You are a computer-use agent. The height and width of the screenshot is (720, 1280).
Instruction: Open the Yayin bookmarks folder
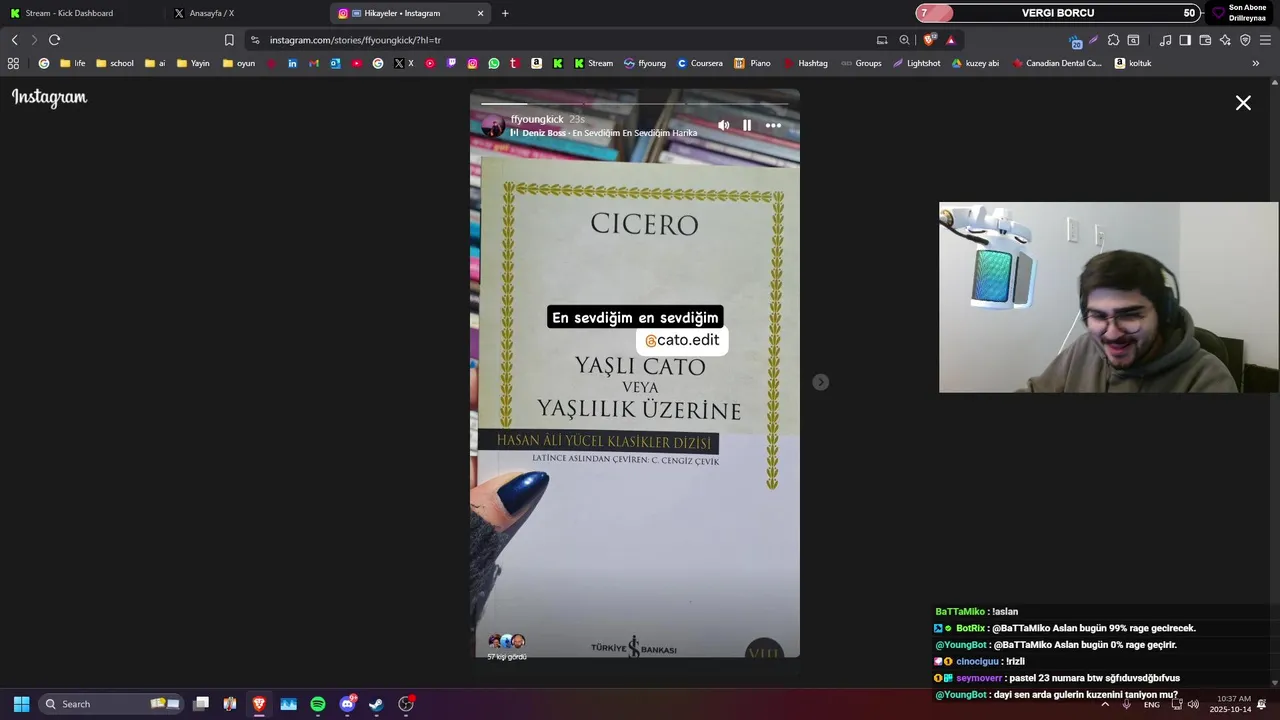193,63
